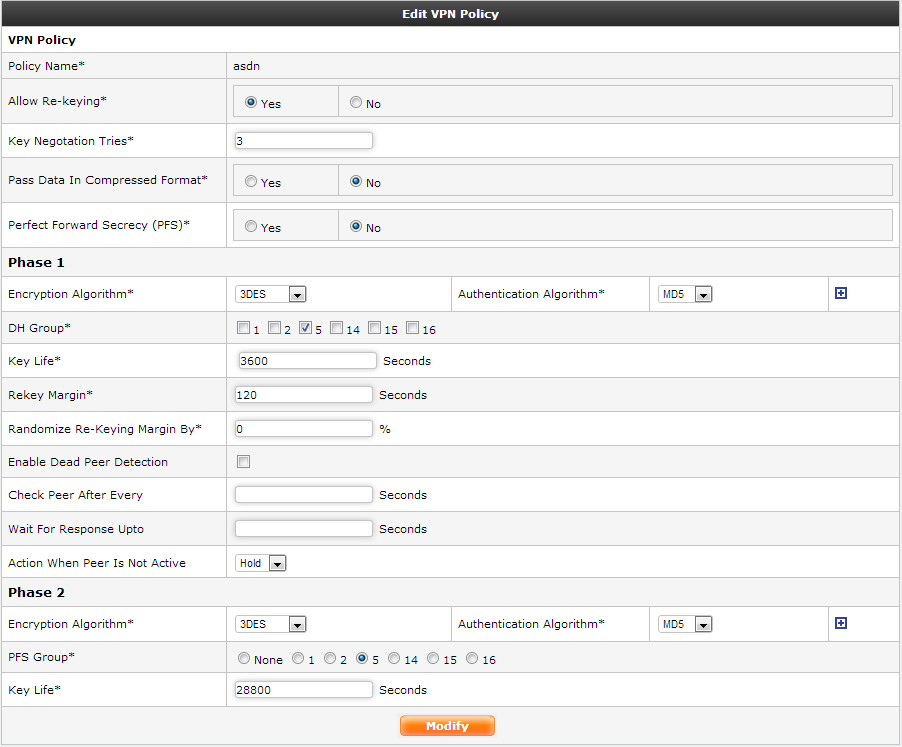902x747 pixels.
Task: Uncheck DH Group 5 checkbox
Action: [305, 328]
